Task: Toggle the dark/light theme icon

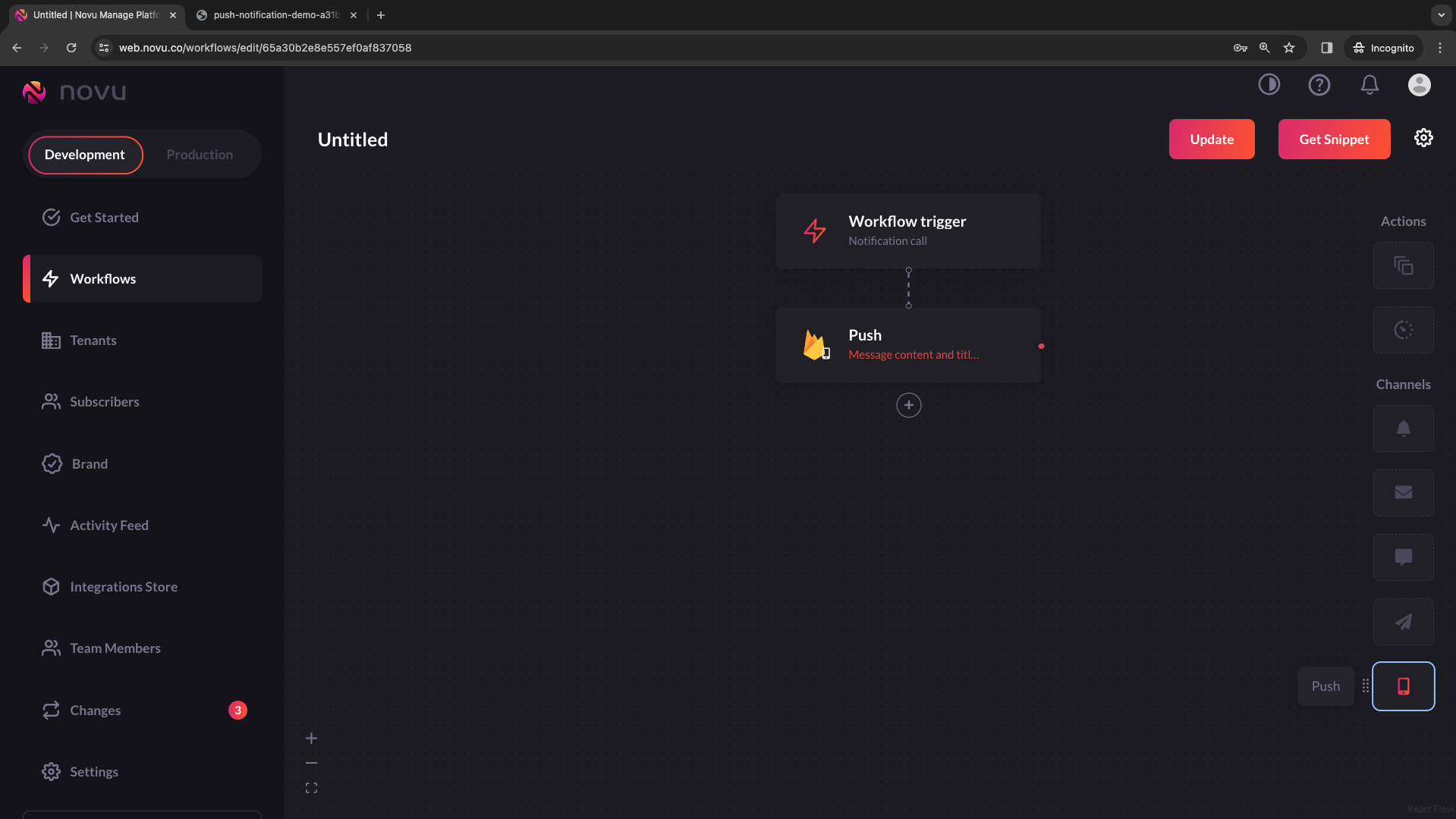Action: click(1269, 84)
